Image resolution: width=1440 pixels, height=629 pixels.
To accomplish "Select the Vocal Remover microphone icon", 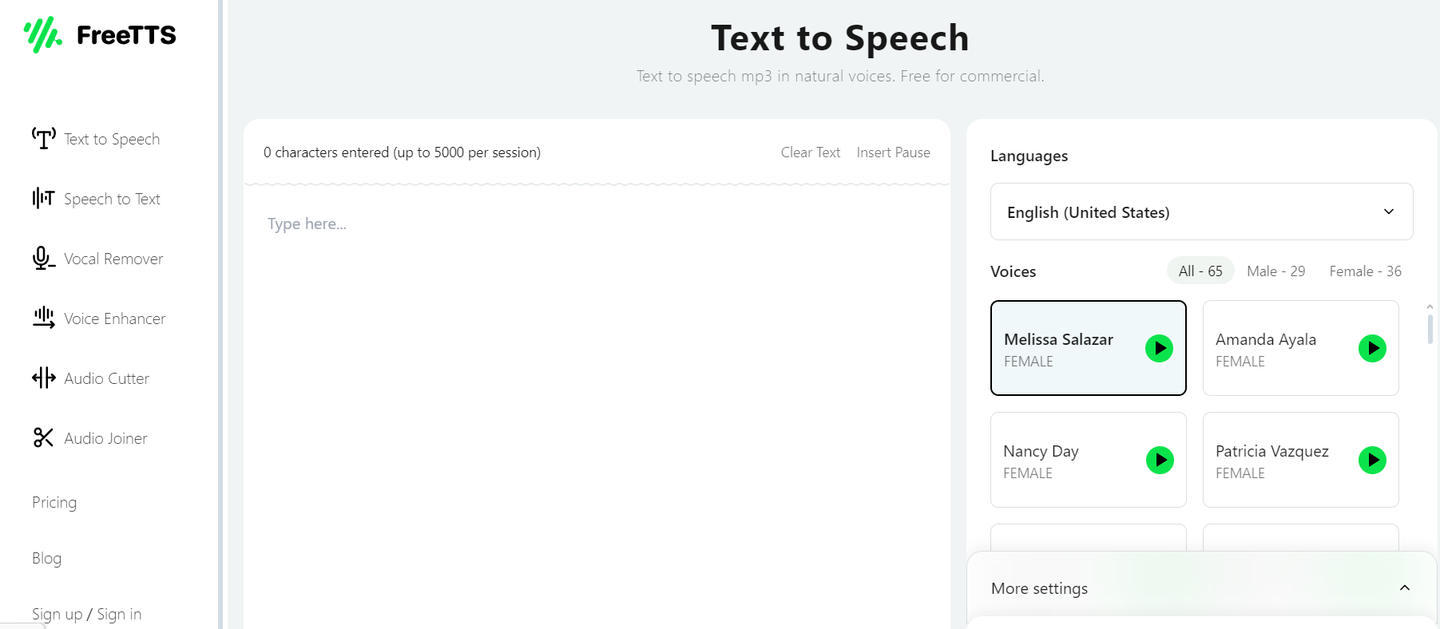I will click(x=43, y=258).
